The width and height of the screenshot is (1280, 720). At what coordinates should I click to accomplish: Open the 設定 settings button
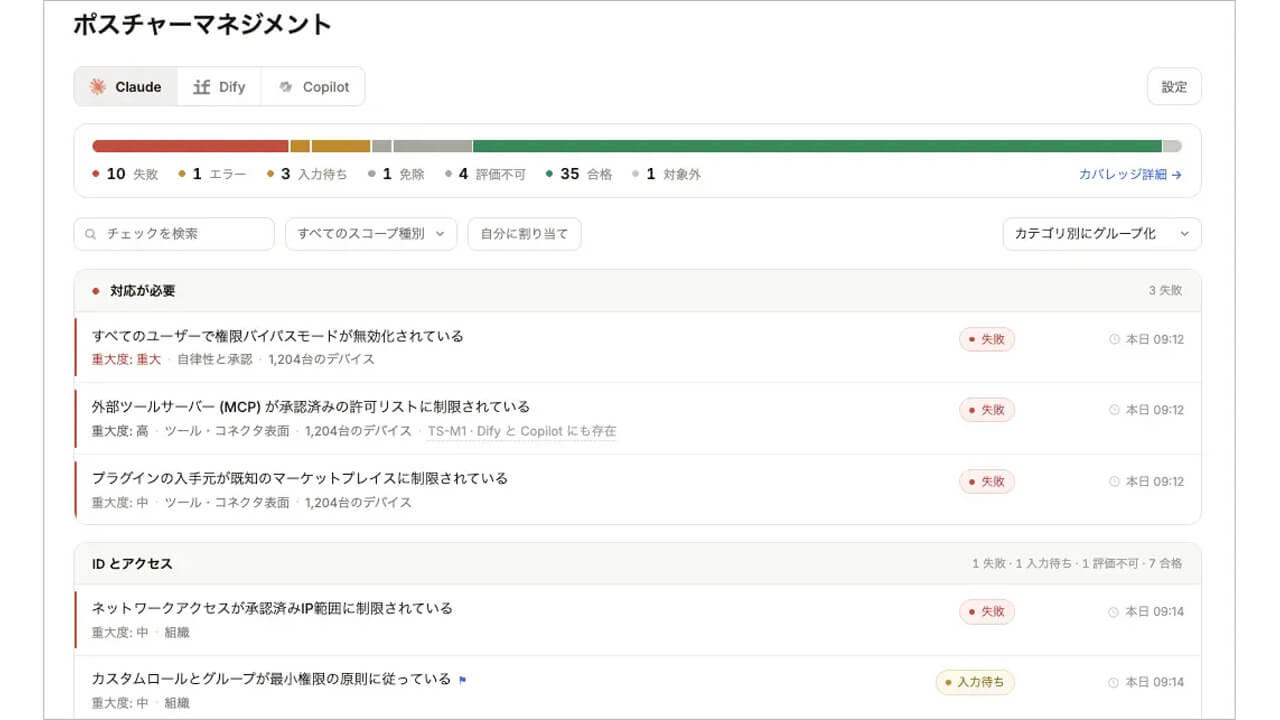[x=1174, y=87]
